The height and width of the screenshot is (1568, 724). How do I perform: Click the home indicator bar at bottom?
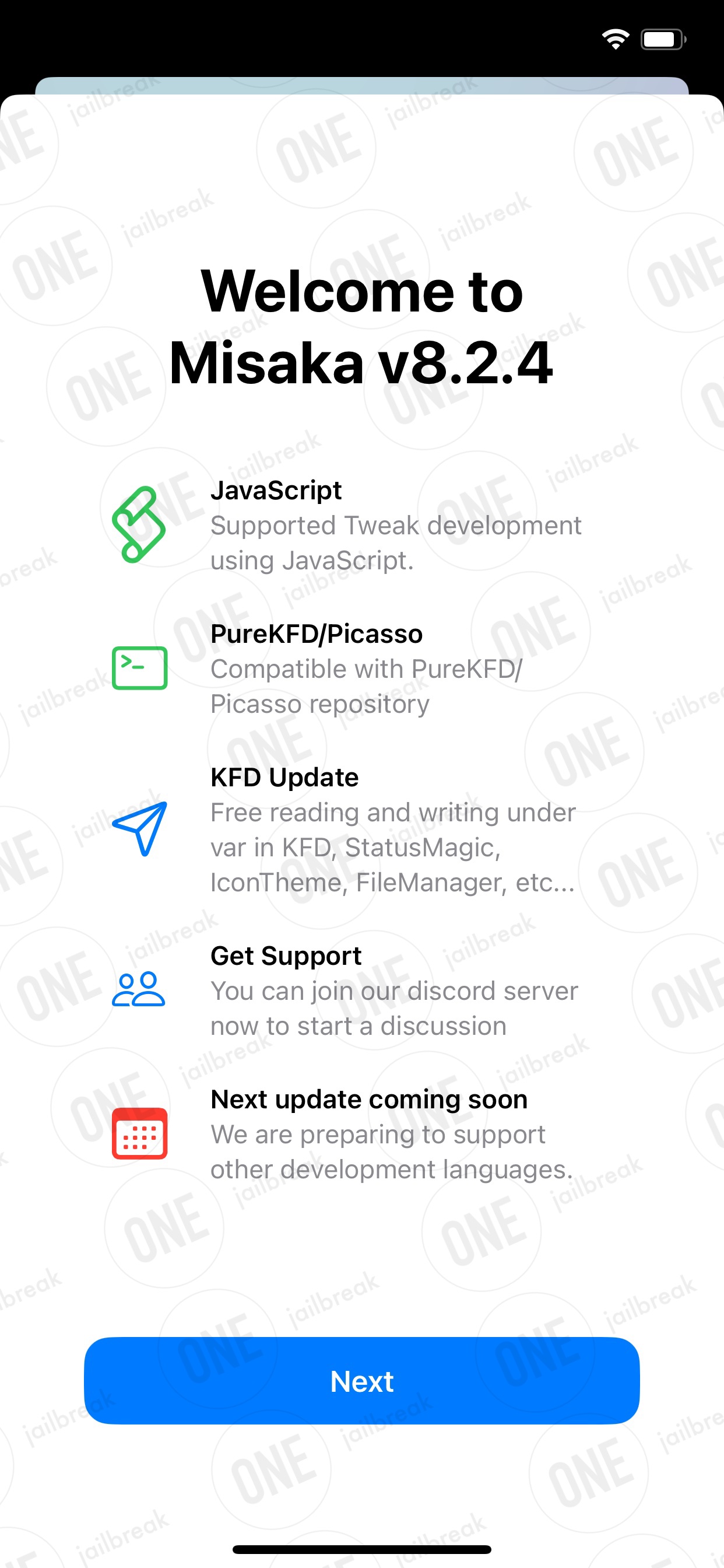[362, 1549]
